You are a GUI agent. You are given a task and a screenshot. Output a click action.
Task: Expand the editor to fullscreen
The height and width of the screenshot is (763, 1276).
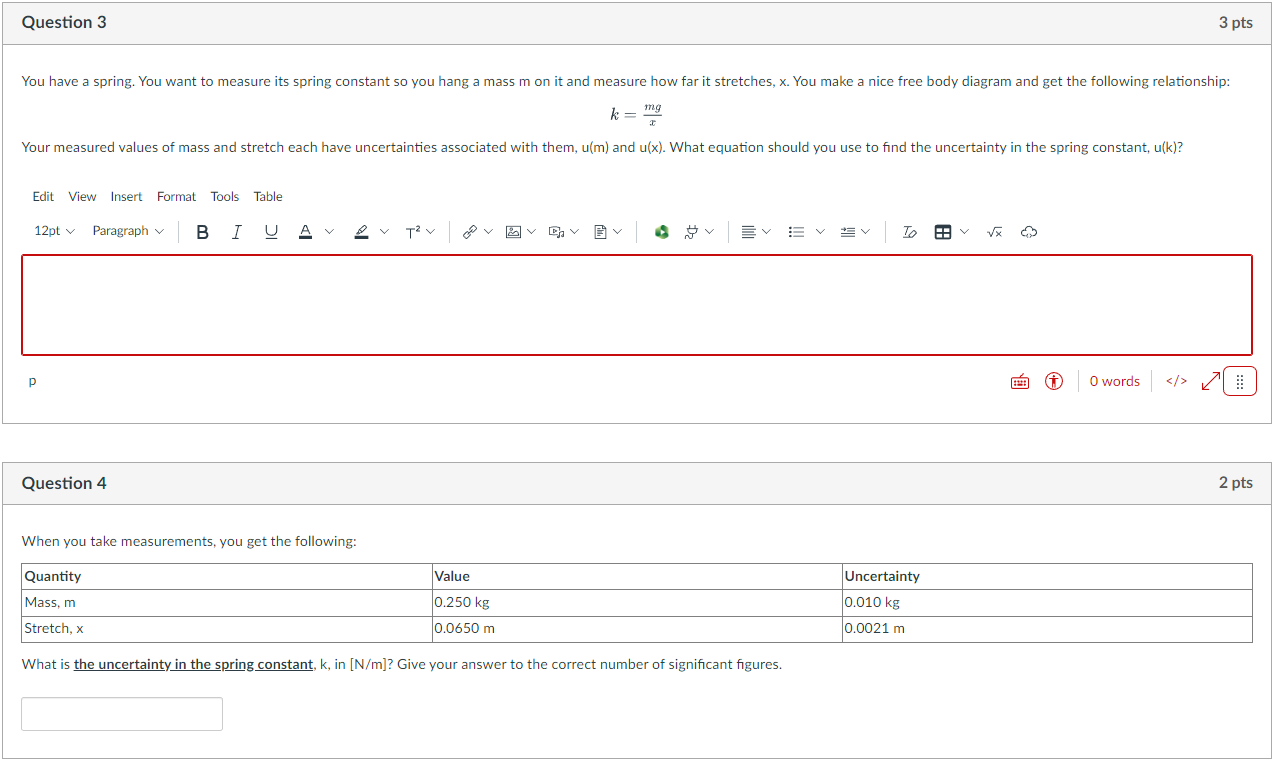[1210, 381]
